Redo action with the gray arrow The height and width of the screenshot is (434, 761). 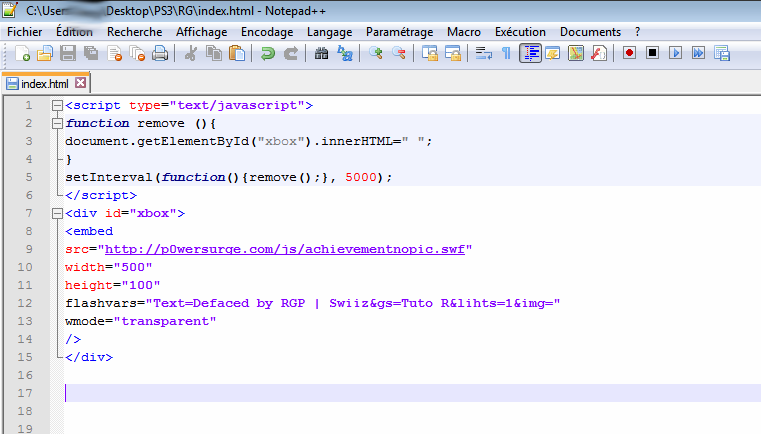tap(291, 53)
